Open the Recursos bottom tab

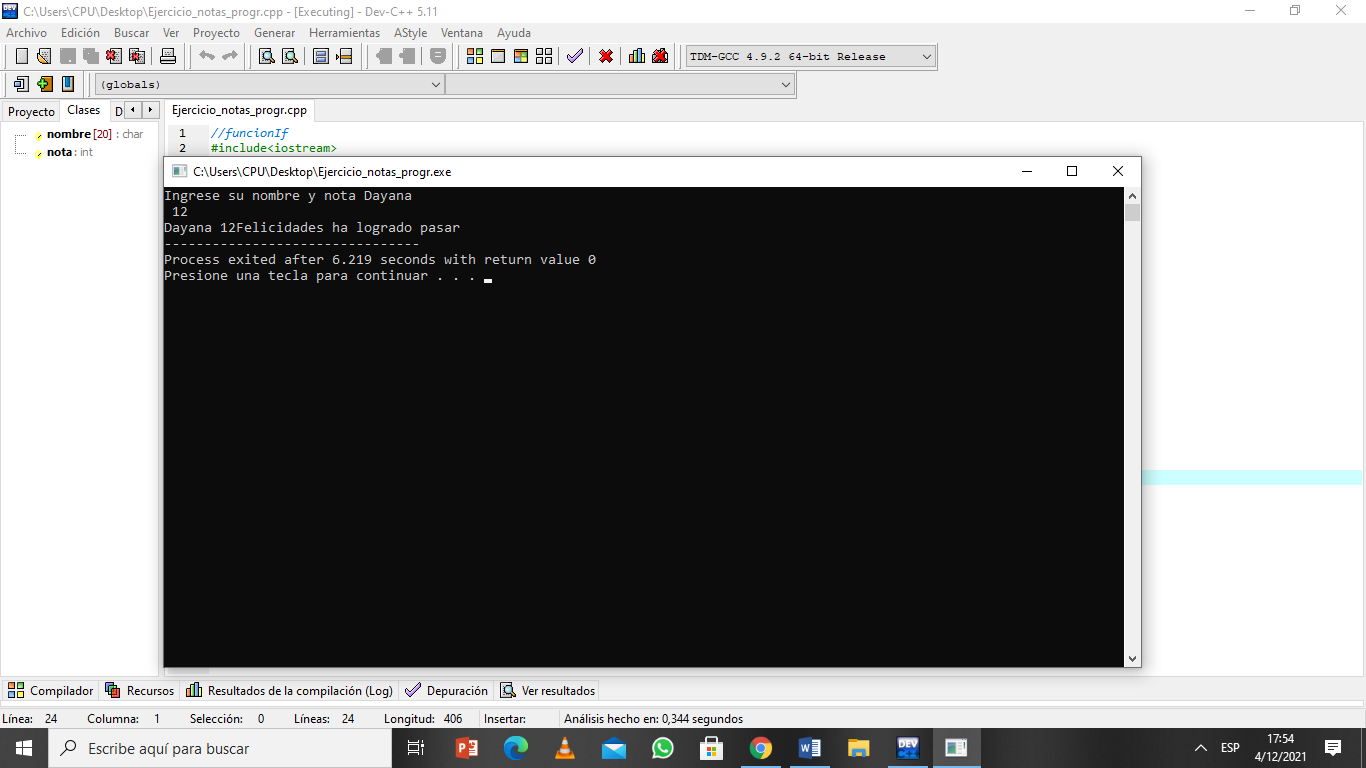(139, 690)
